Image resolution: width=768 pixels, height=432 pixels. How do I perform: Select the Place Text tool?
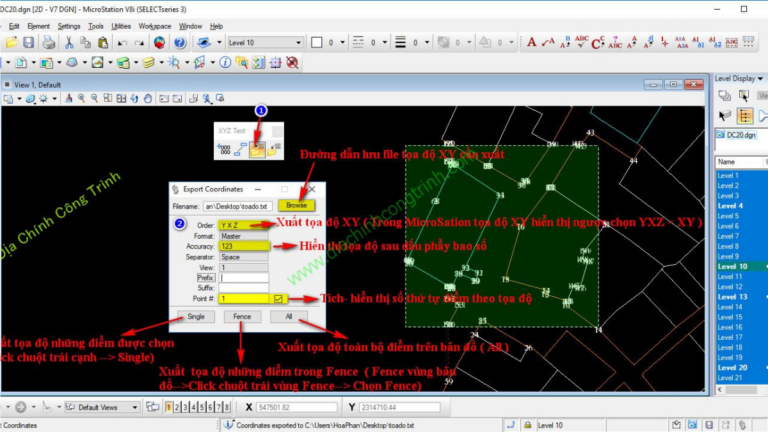click(532, 43)
